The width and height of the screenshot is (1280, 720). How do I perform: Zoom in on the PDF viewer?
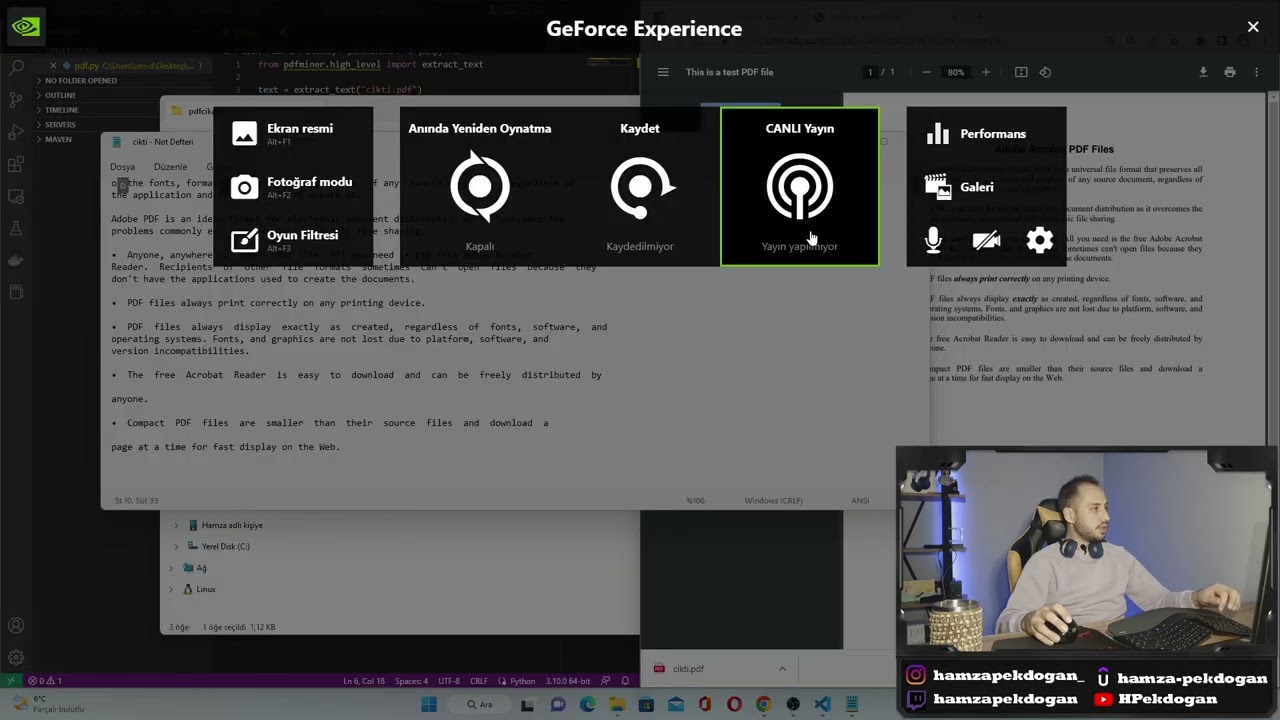(x=985, y=72)
